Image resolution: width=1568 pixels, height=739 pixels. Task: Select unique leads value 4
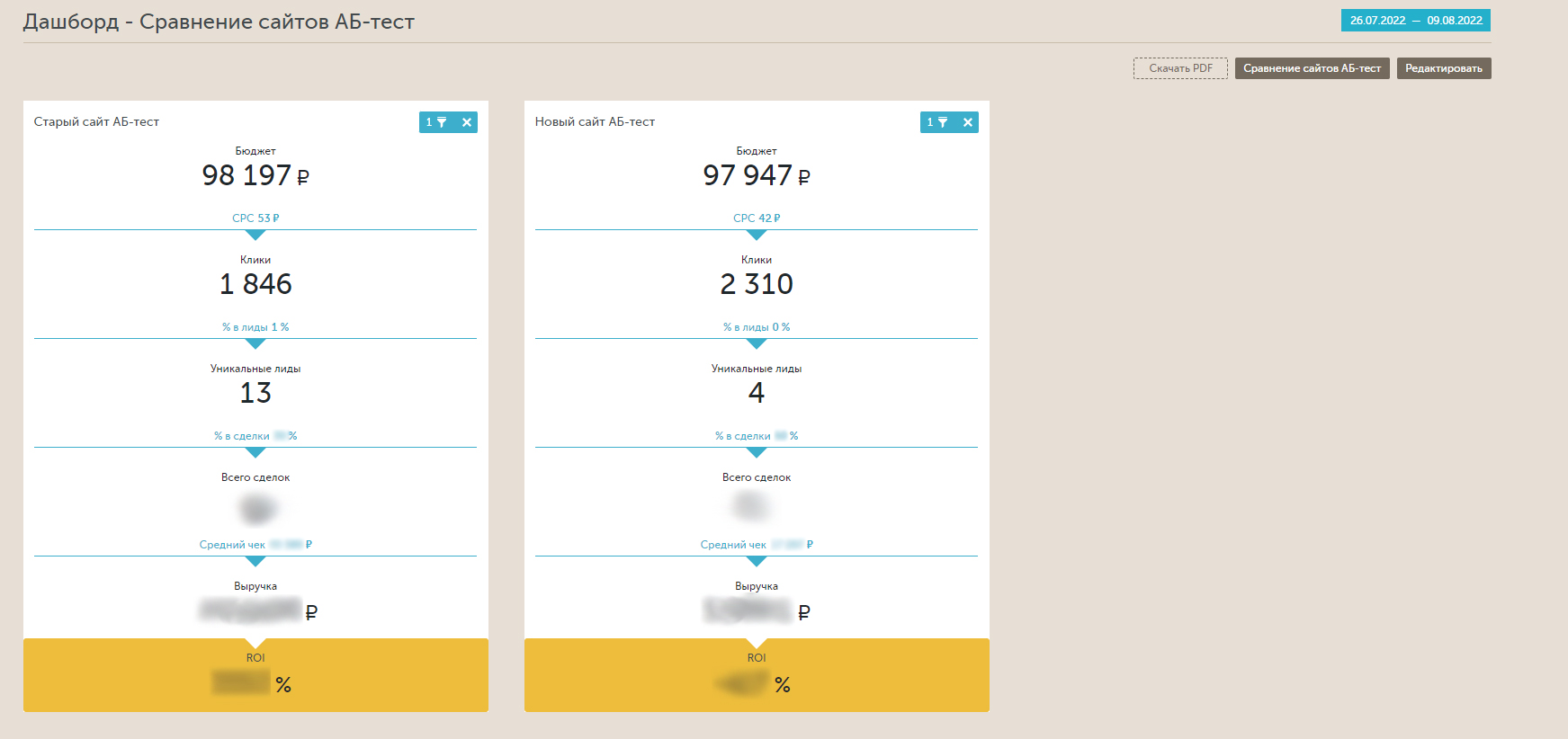(x=757, y=393)
